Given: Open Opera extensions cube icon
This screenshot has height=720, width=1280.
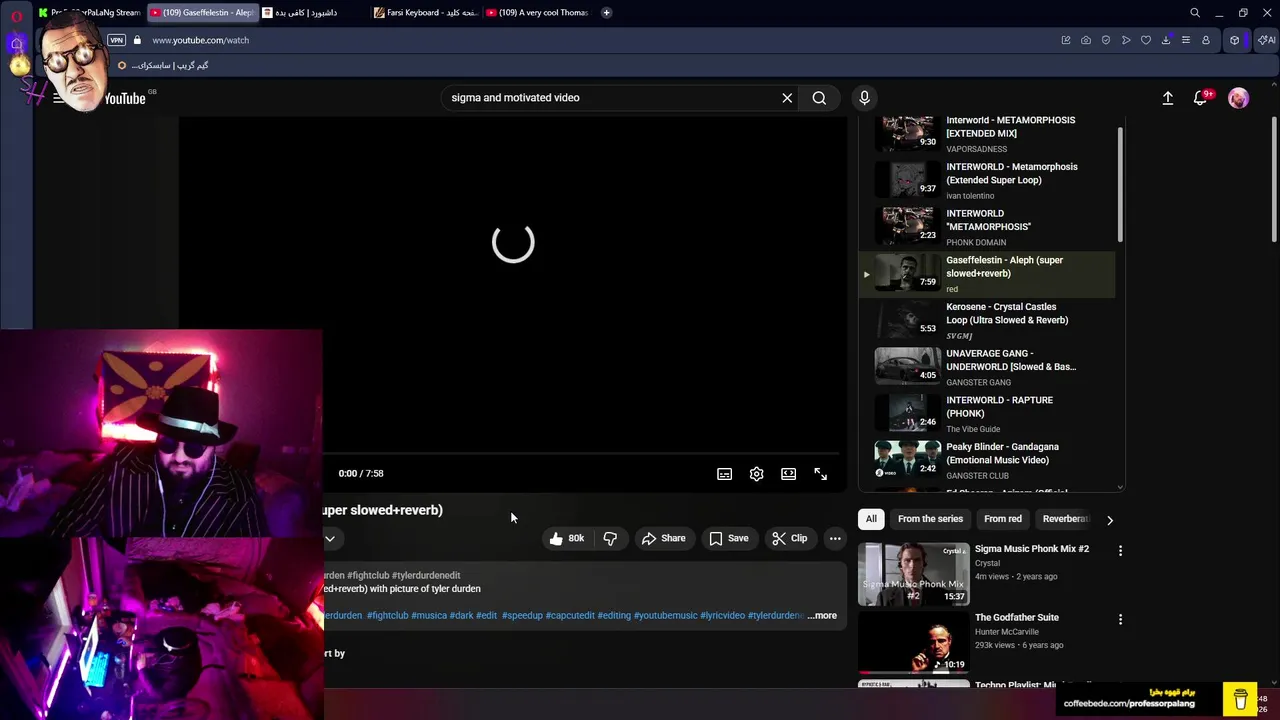Looking at the screenshot, I should 1235,40.
